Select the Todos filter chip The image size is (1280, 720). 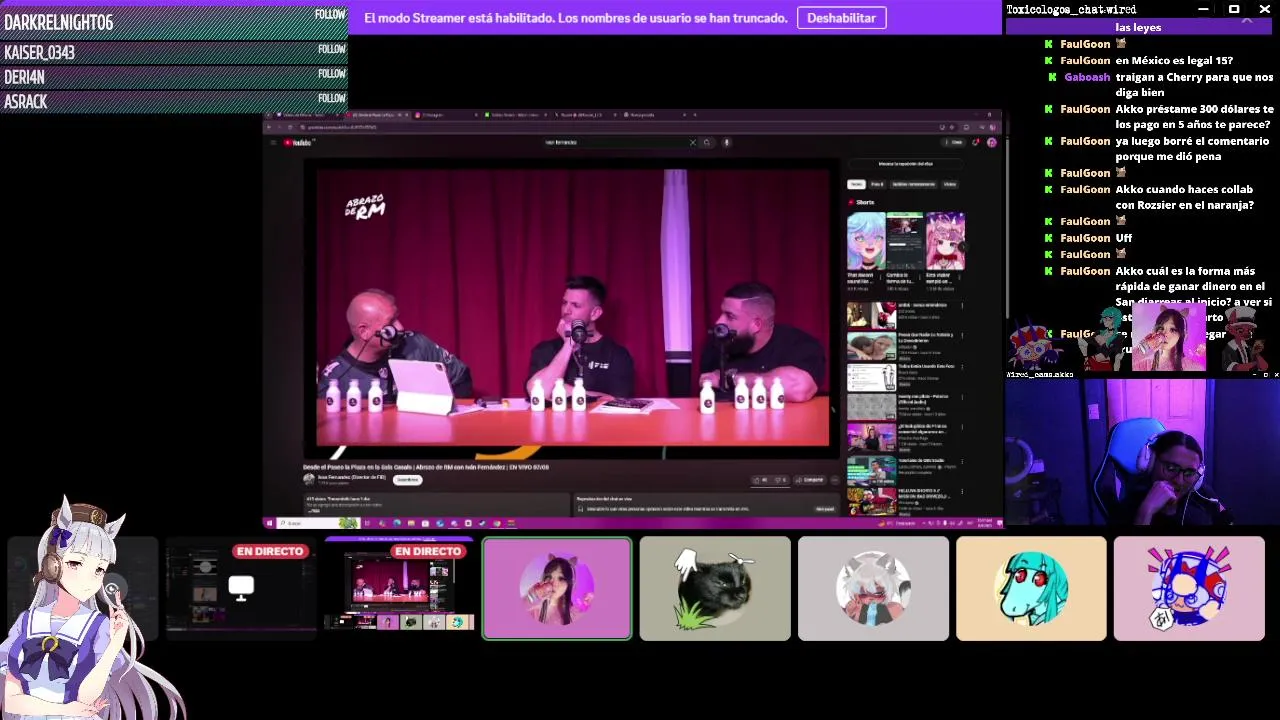point(856,184)
